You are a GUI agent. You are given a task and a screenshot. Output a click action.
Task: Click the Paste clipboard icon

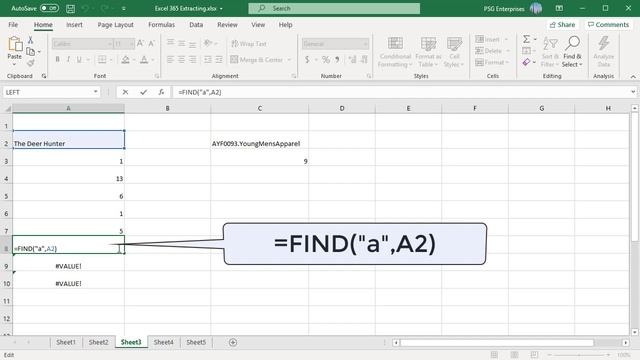15,44
